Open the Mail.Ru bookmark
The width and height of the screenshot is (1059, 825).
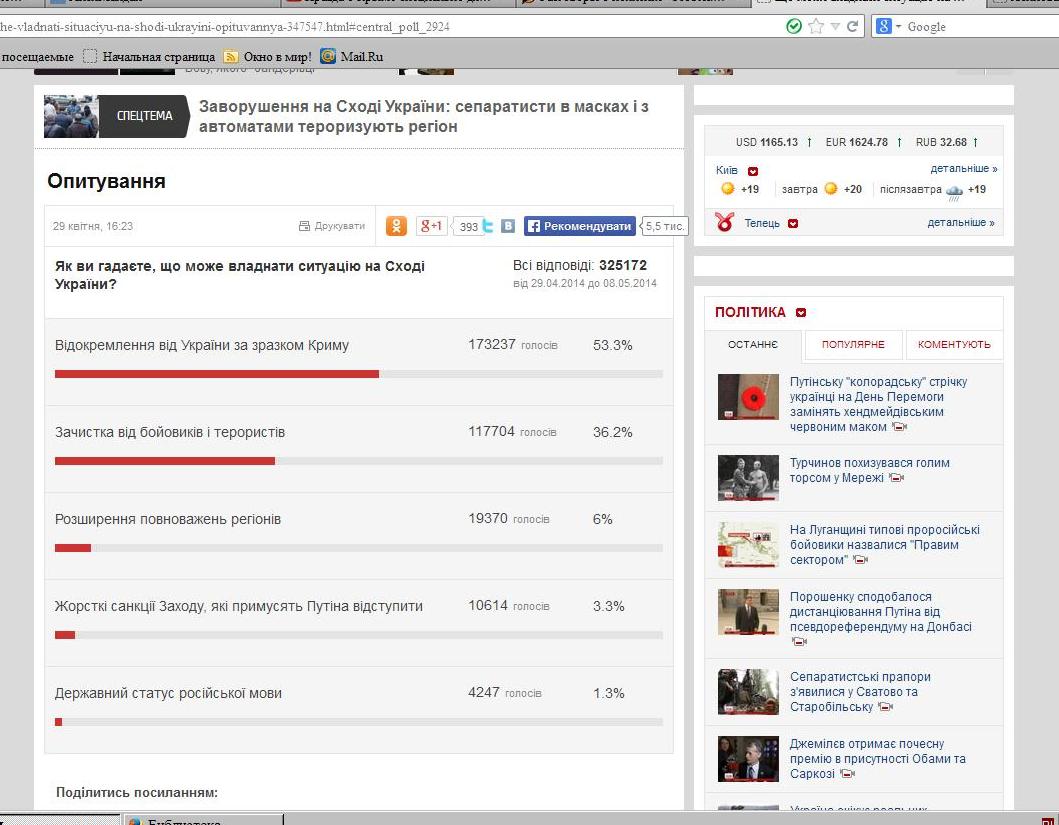click(351, 57)
